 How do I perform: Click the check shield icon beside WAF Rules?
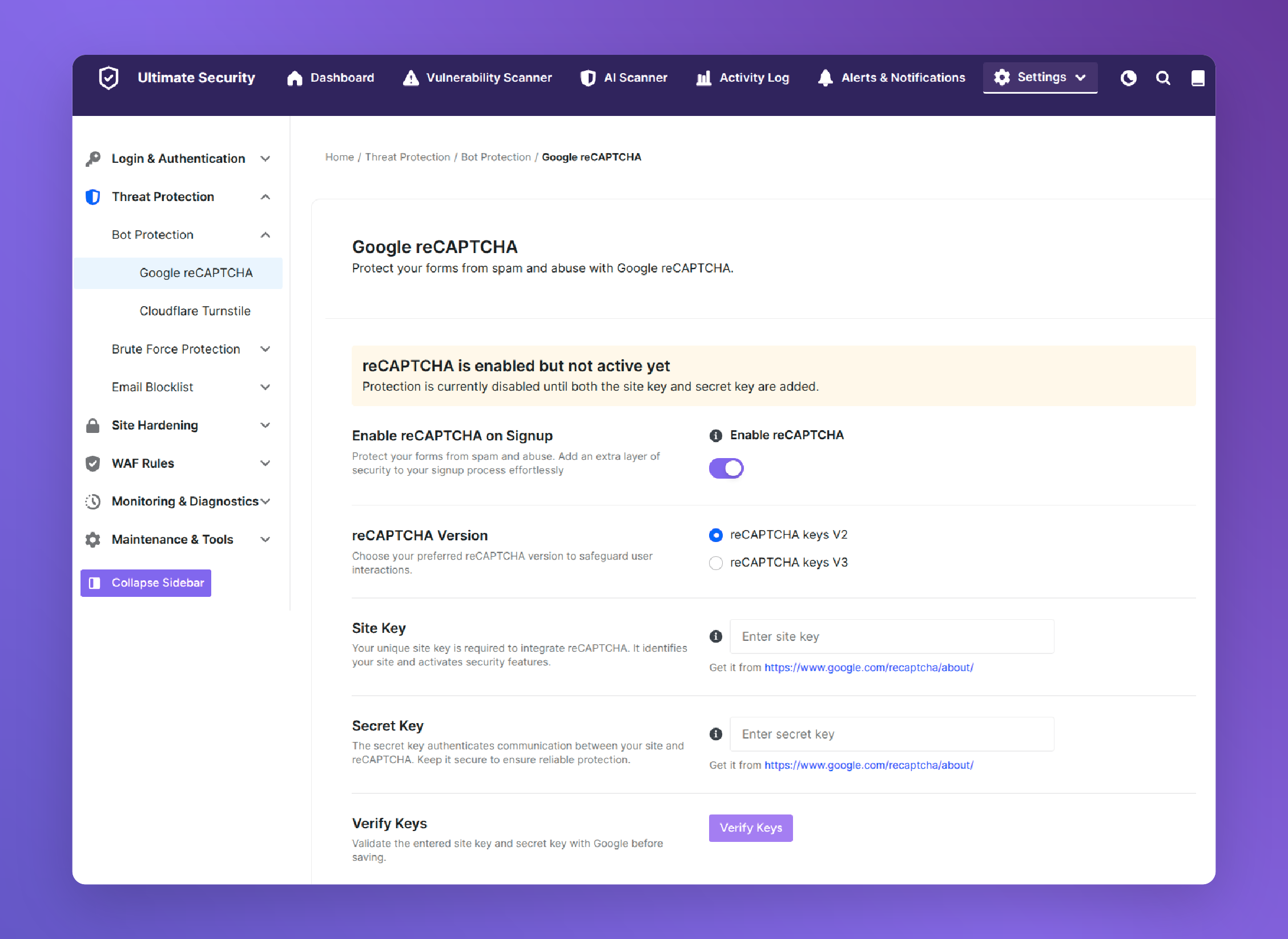92,463
